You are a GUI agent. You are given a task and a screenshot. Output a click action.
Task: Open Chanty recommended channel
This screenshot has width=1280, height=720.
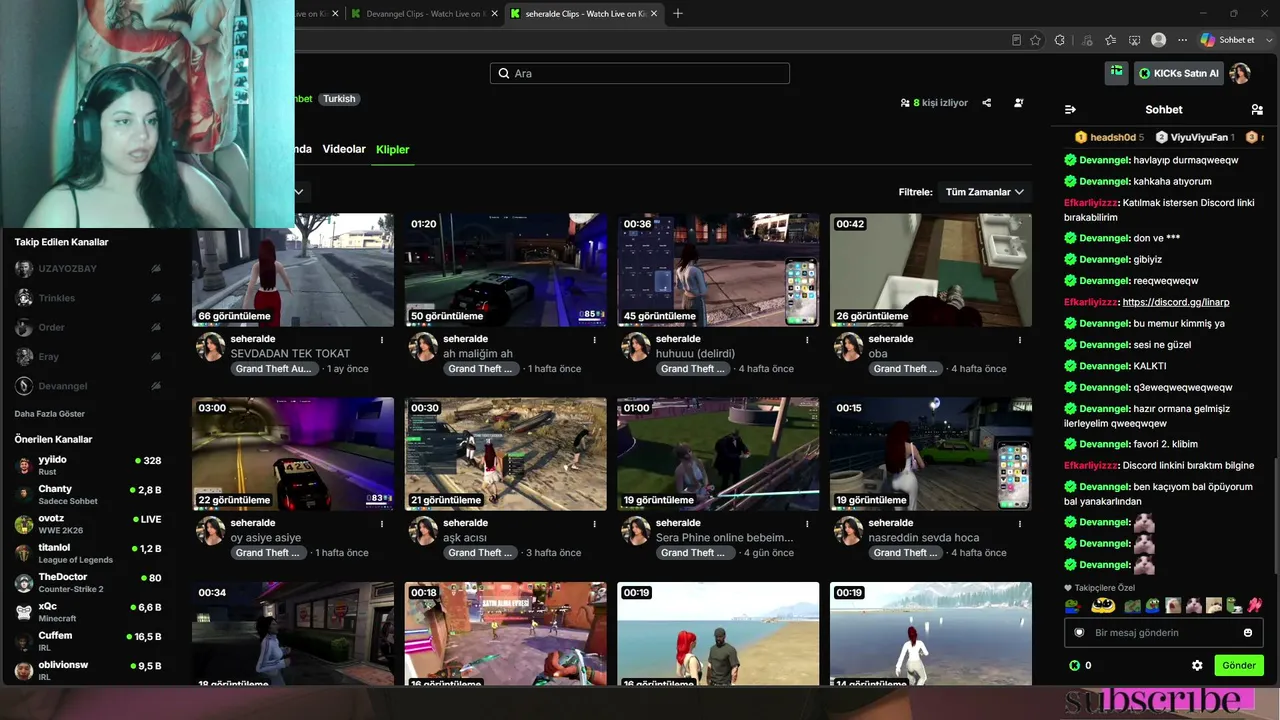(88, 495)
